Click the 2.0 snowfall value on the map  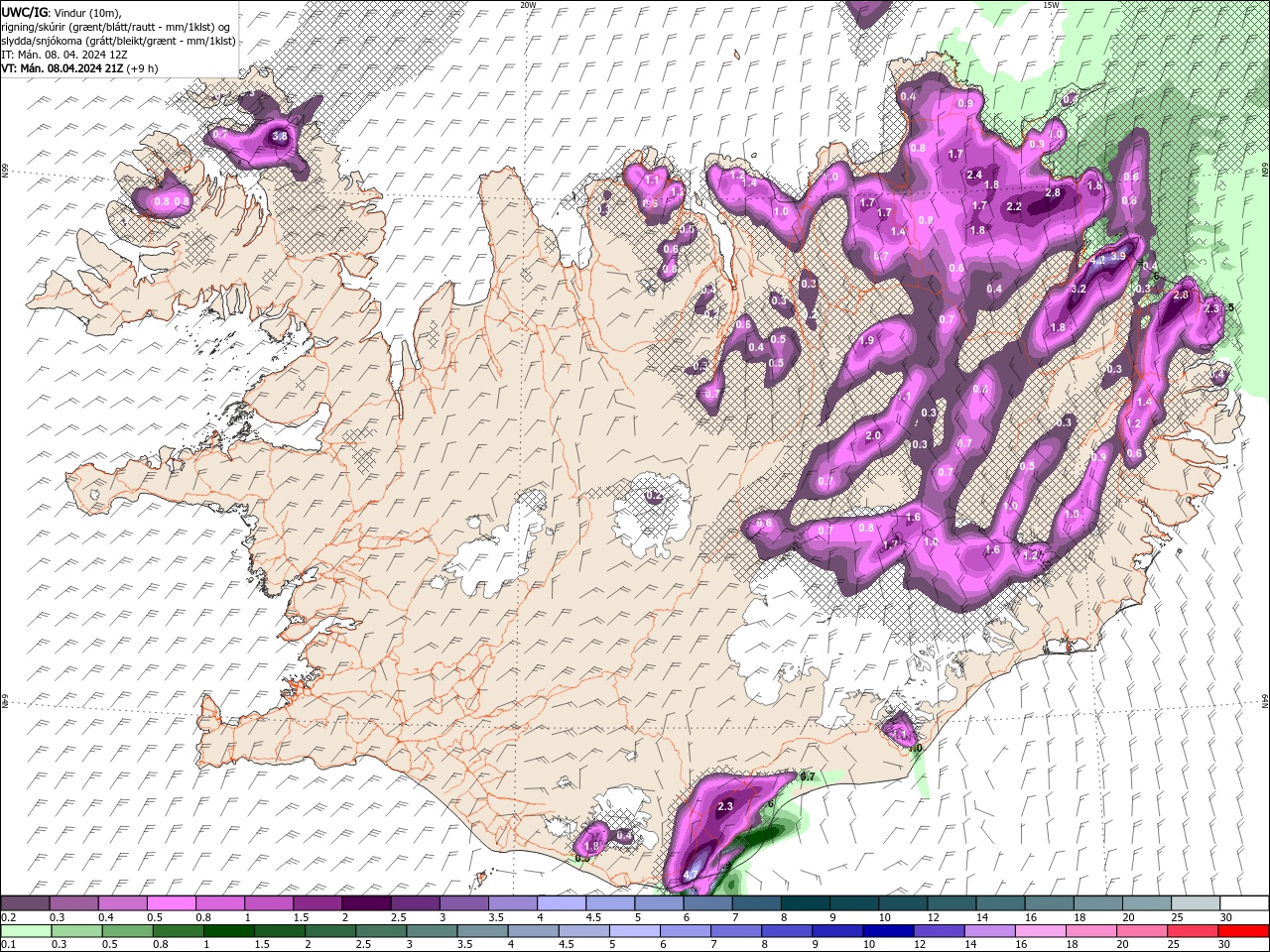point(873,436)
